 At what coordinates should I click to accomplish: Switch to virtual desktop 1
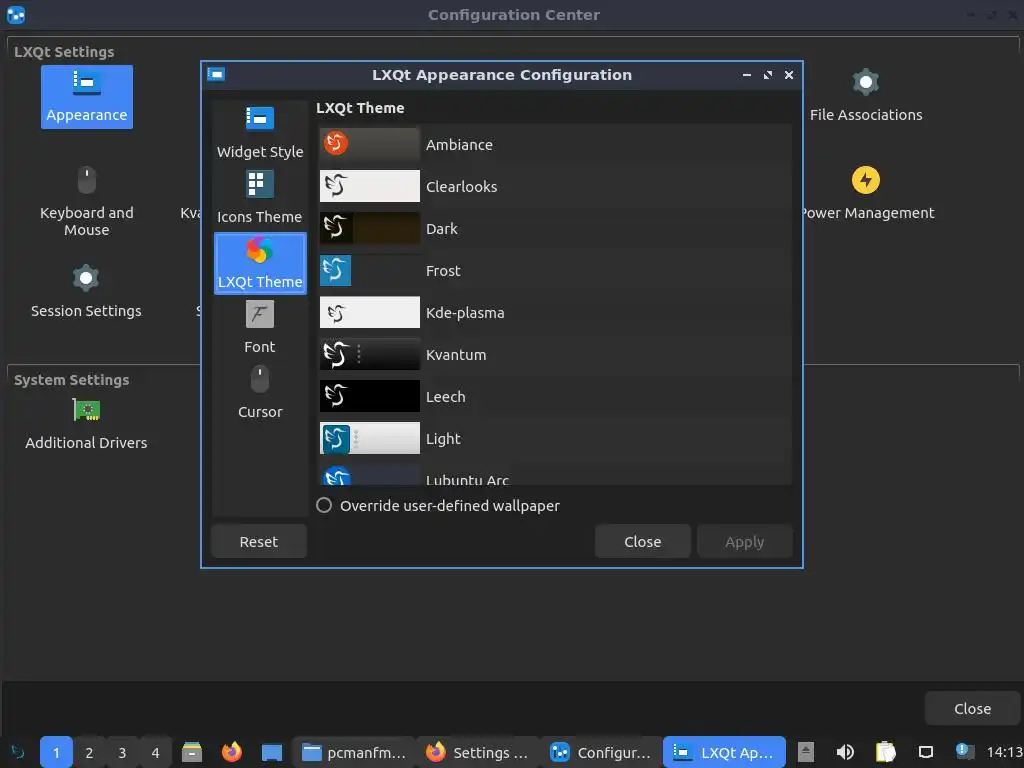pos(56,752)
